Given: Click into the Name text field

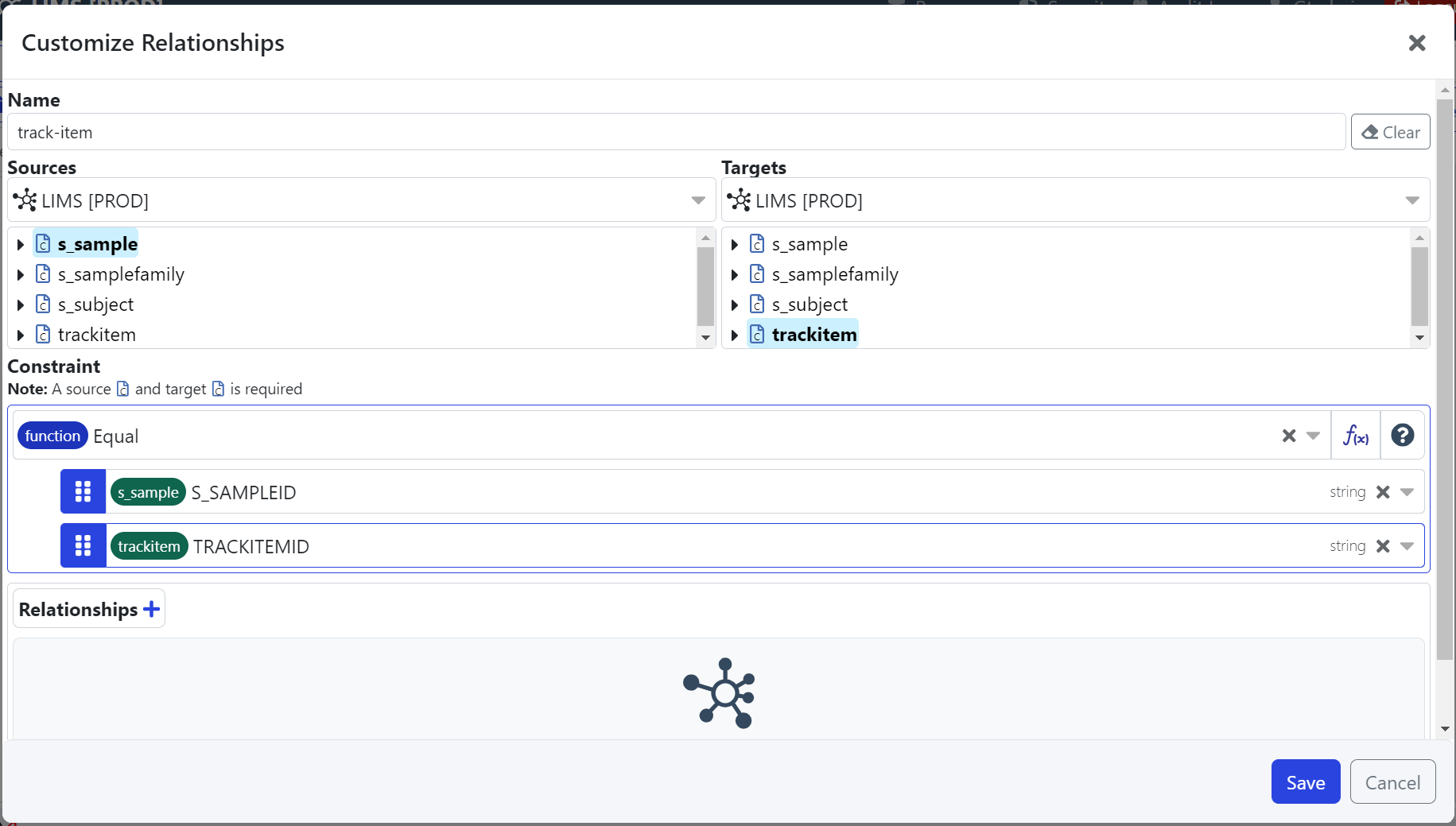Looking at the screenshot, I should coord(676,132).
